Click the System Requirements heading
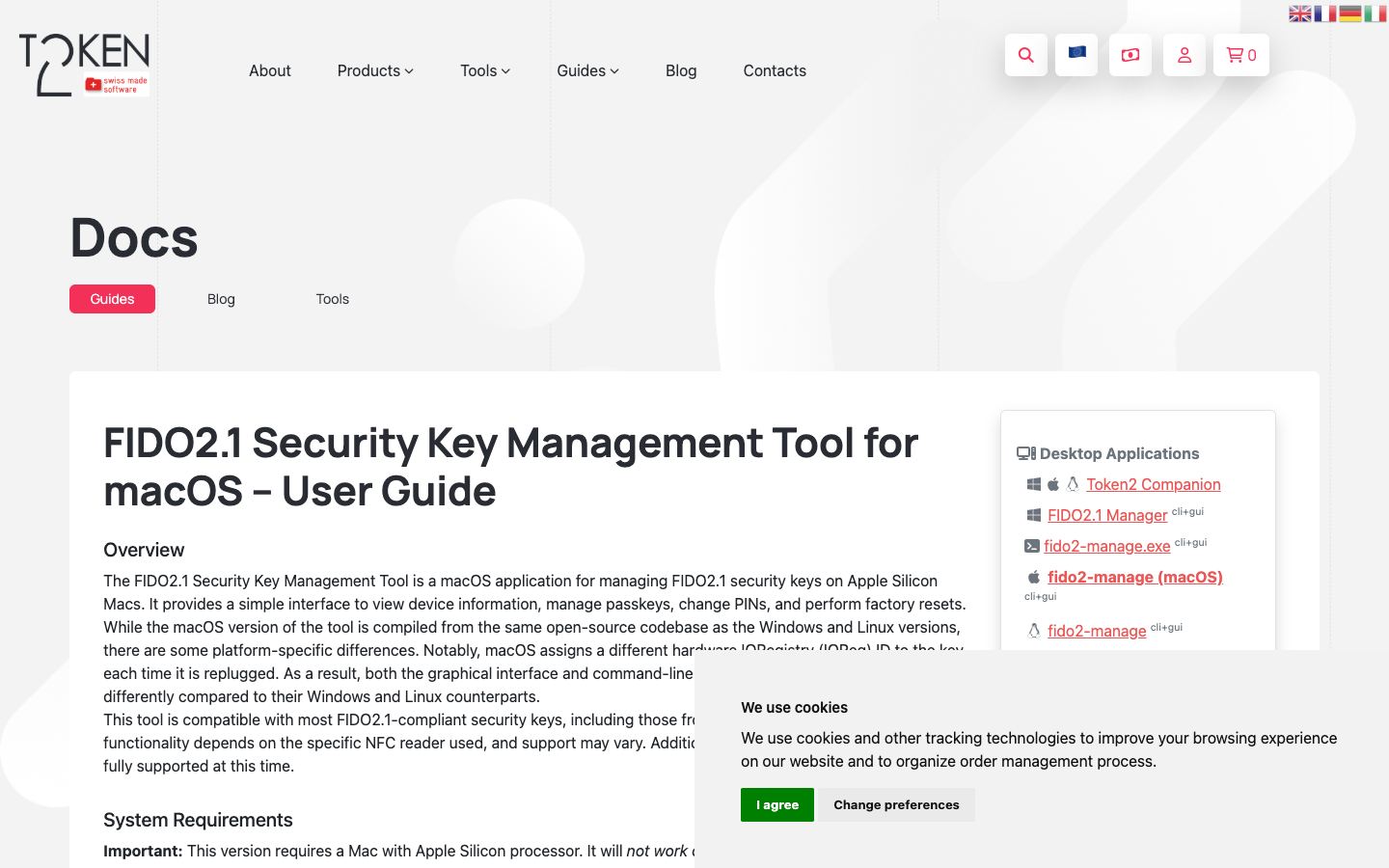 coord(198,820)
